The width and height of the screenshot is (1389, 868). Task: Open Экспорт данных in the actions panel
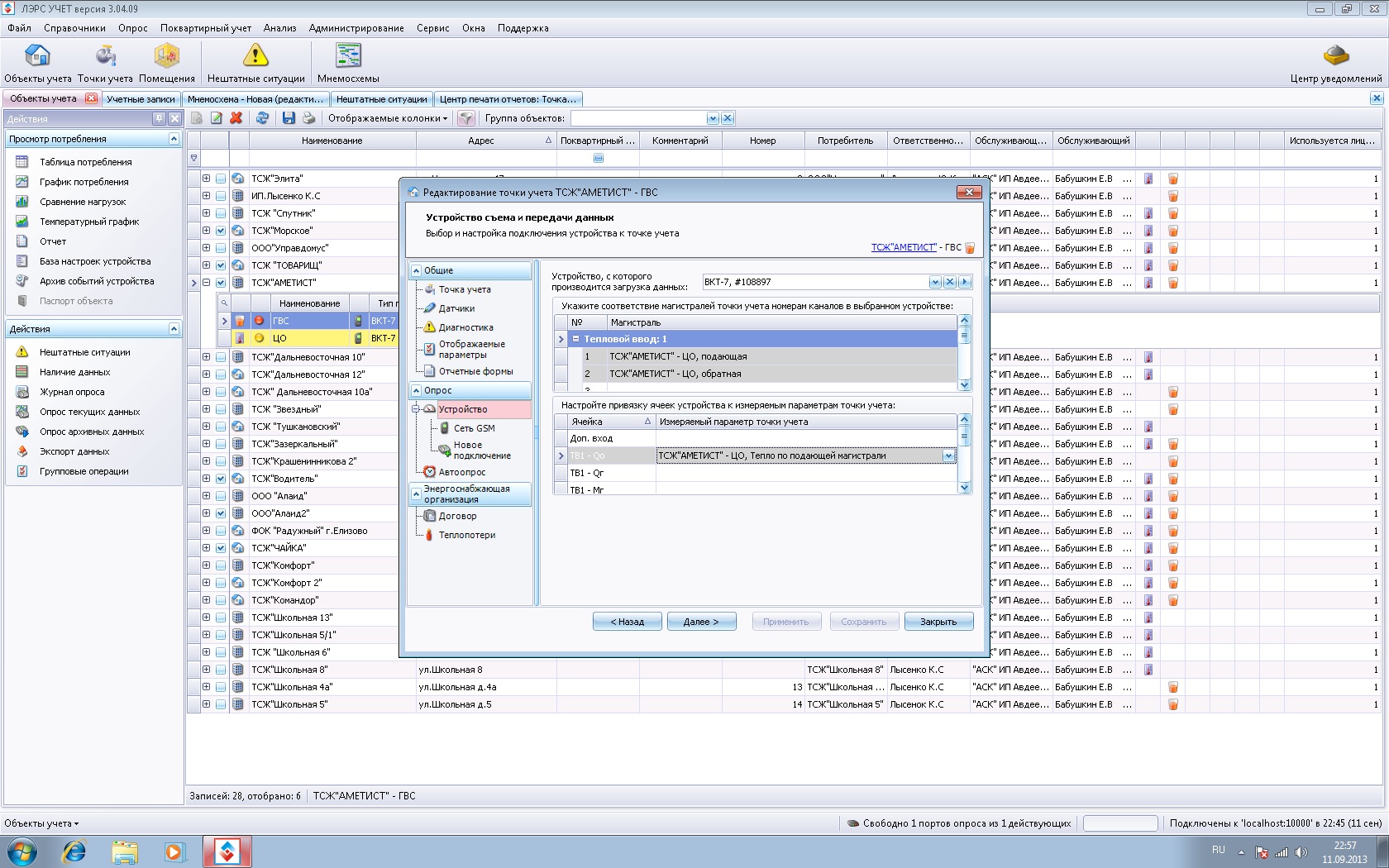(74, 451)
